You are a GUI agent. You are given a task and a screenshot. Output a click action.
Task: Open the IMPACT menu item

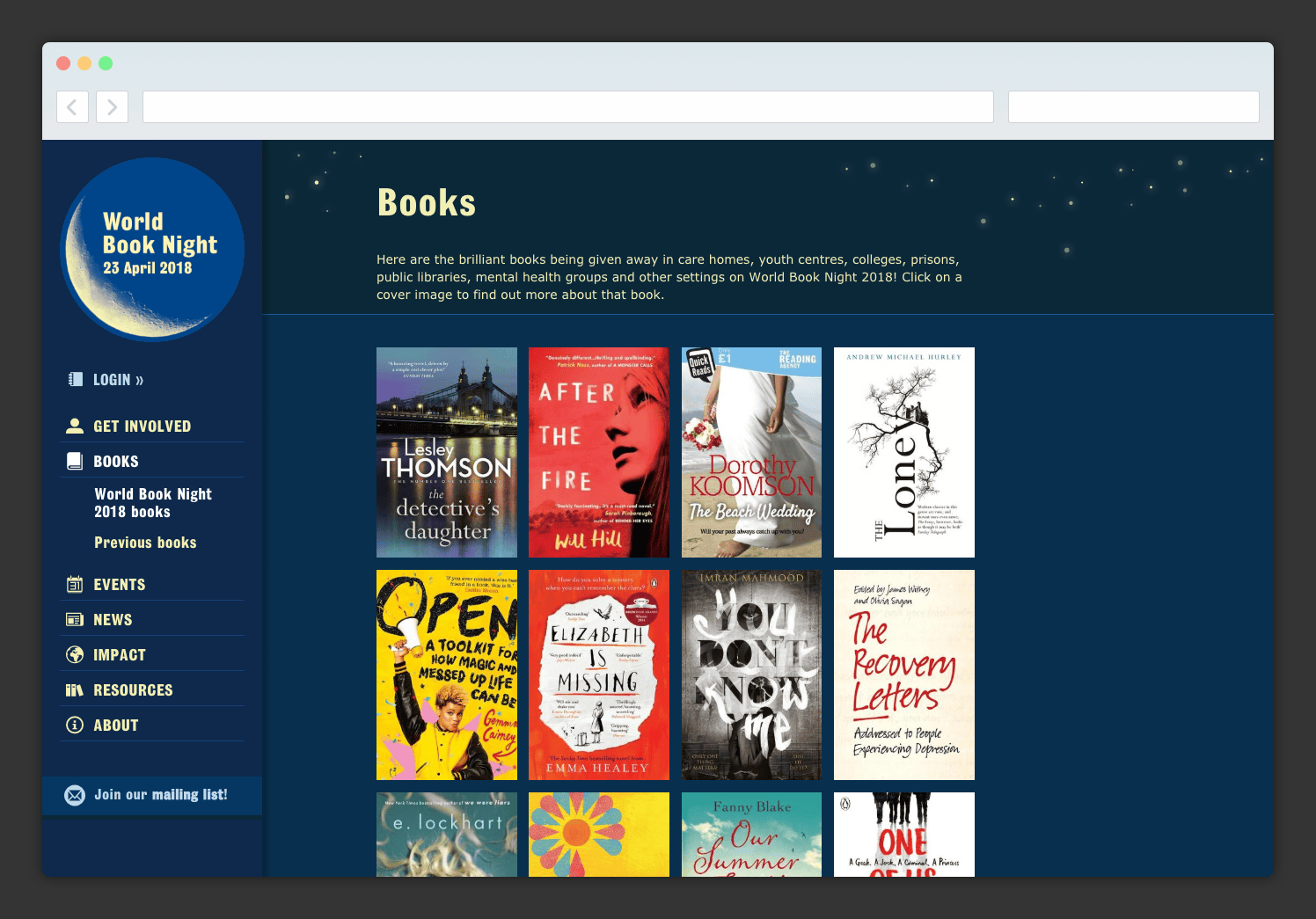tap(120, 655)
